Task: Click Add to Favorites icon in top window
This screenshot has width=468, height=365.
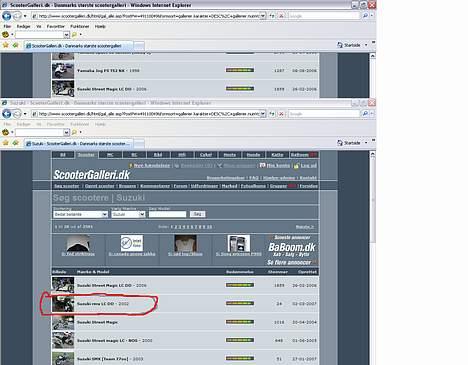Action: pyautogui.click(x=15, y=45)
